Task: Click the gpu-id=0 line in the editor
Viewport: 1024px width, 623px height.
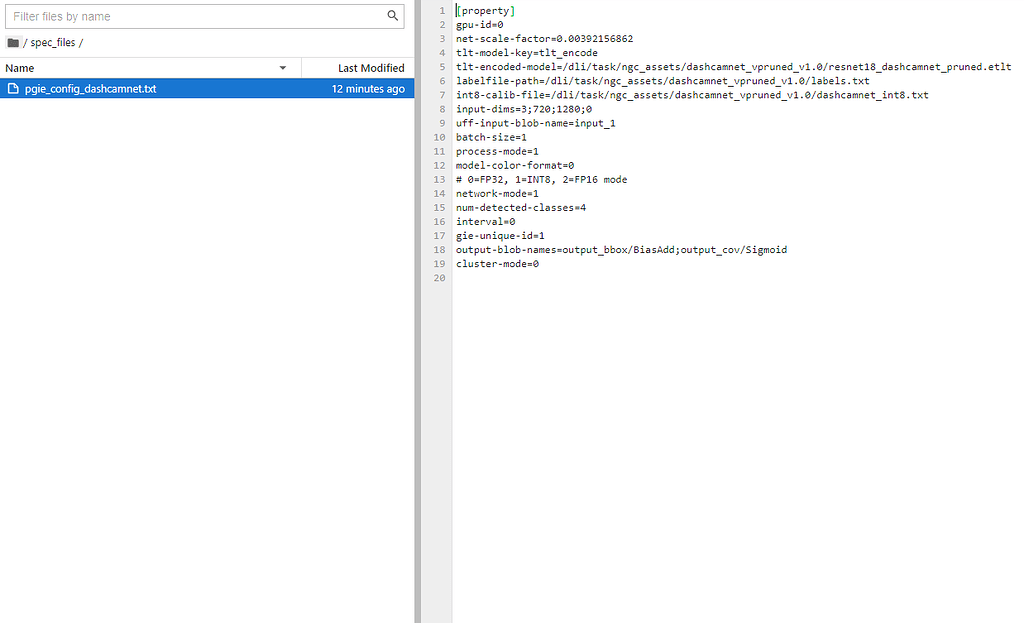Action: [480, 24]
